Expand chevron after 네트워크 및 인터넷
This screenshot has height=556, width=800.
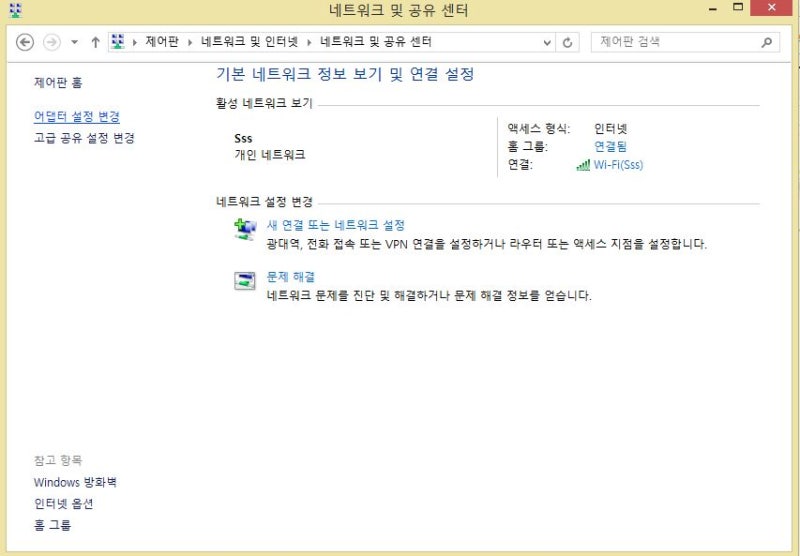coord(309,42)
